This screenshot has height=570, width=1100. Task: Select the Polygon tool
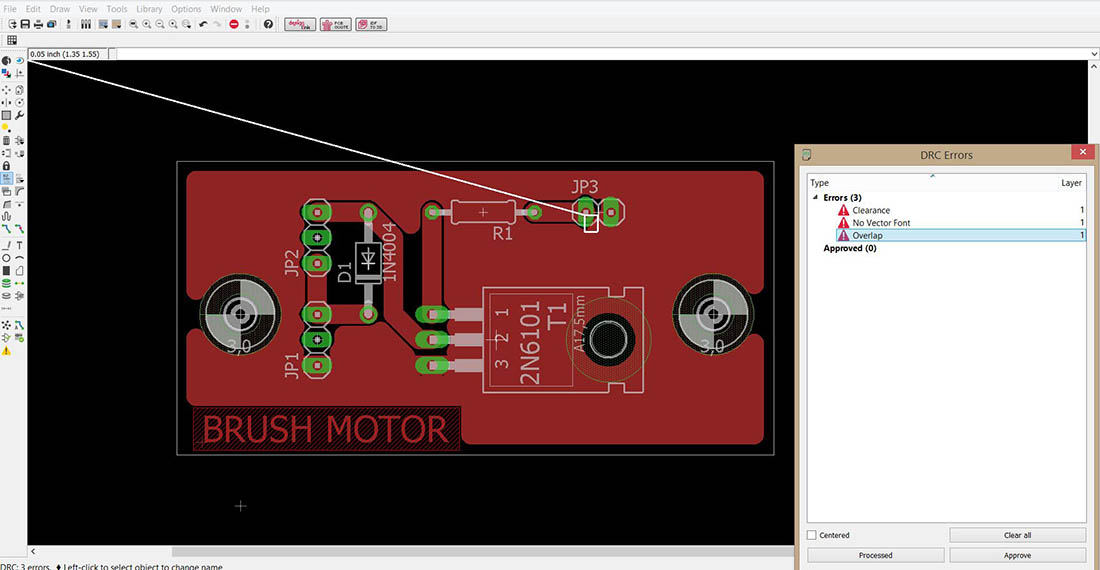point(20,271)
